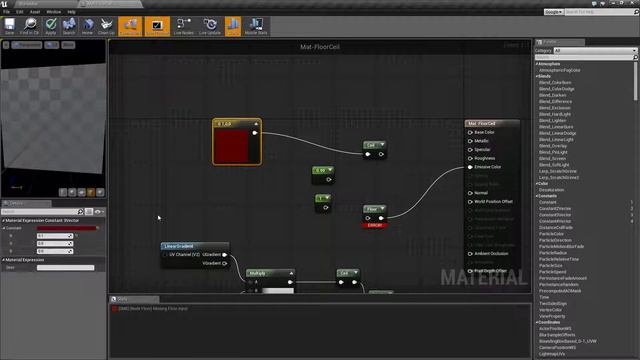Click the upper Ceil node dropdown arrow
Viewport: 640px width, 360px height.
point(382,144)
